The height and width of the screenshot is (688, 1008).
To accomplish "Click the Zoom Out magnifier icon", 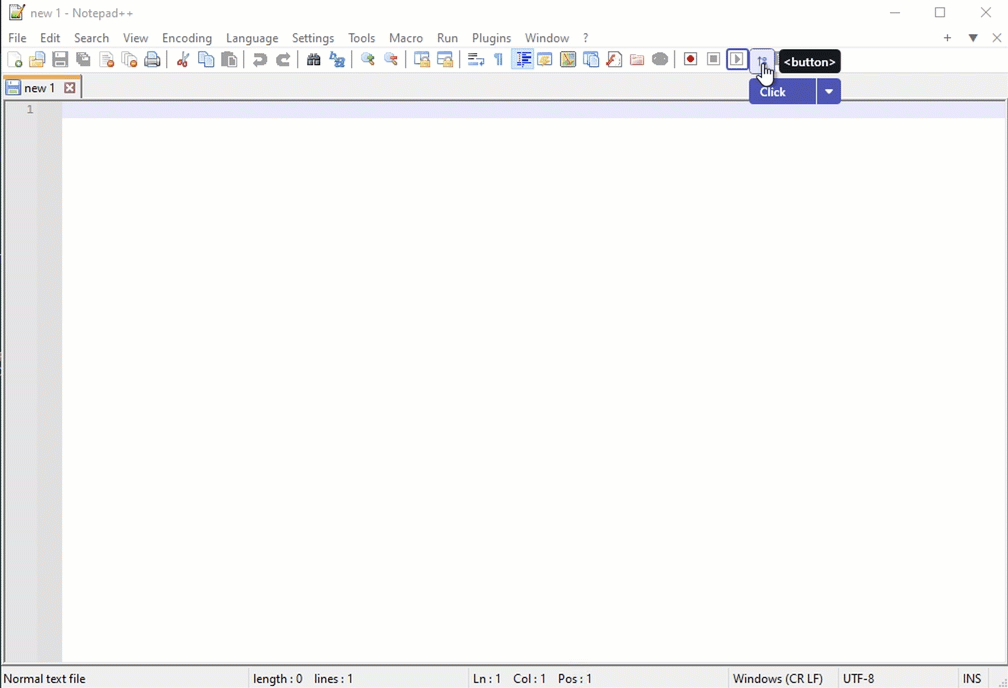I will [391, 60].
